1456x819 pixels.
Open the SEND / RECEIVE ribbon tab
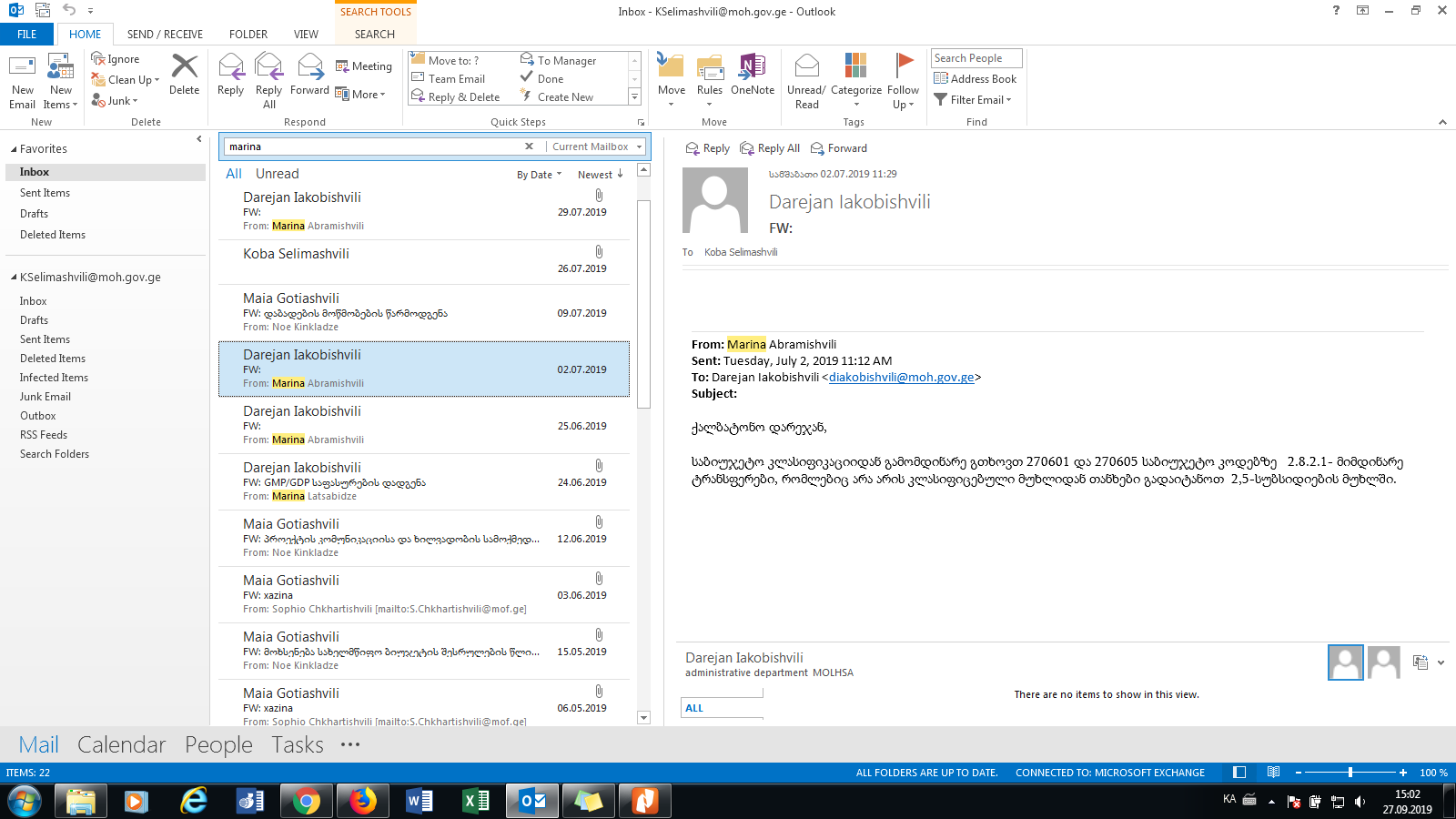click(x=165, y=35)
